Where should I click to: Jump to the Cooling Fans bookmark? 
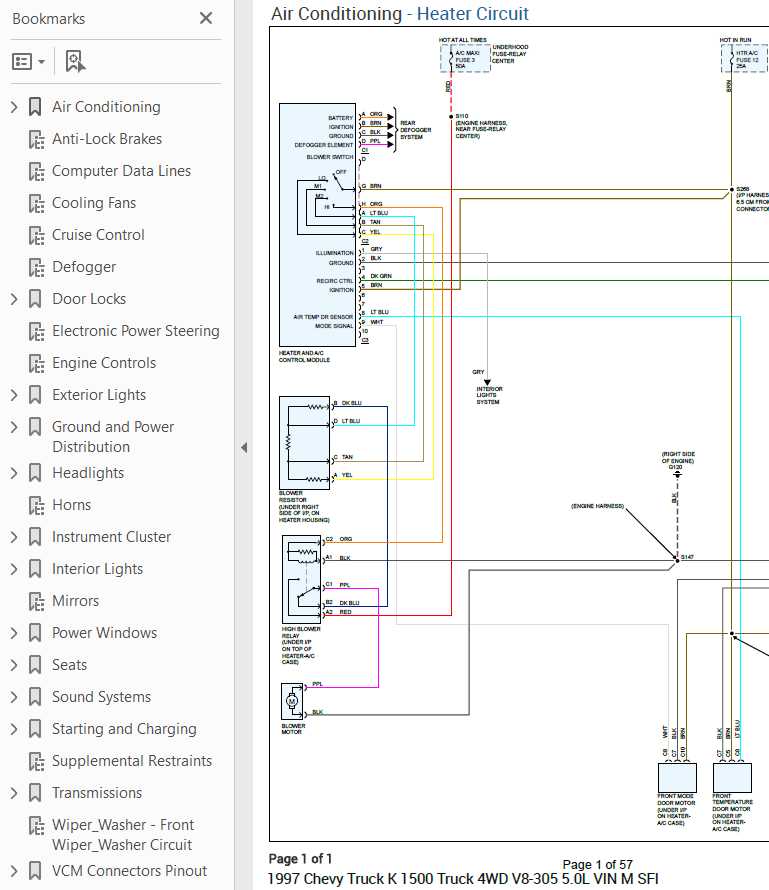click(94, 203)
